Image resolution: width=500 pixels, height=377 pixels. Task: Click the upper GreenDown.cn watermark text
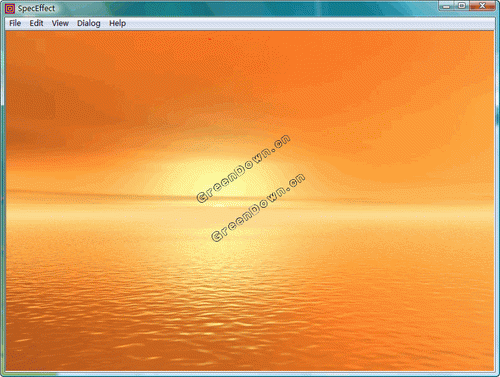point(243,169)
